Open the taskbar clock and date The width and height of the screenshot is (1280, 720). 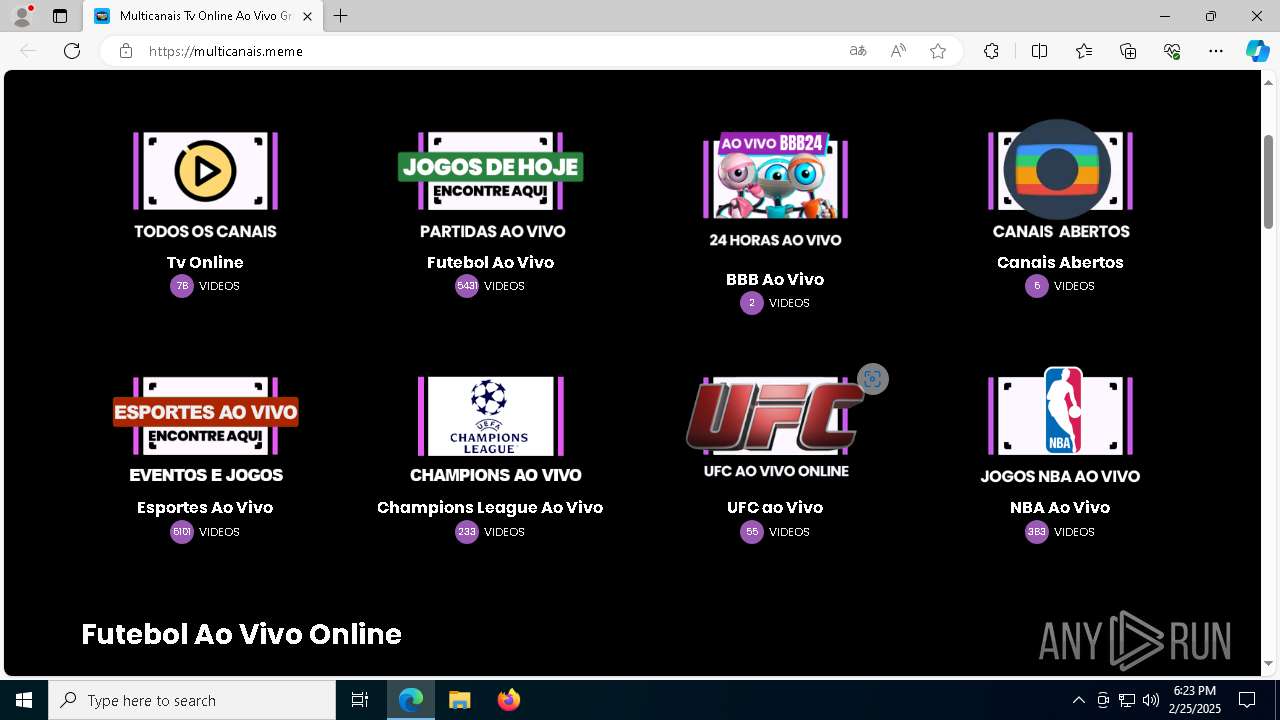pos(1195,700)
